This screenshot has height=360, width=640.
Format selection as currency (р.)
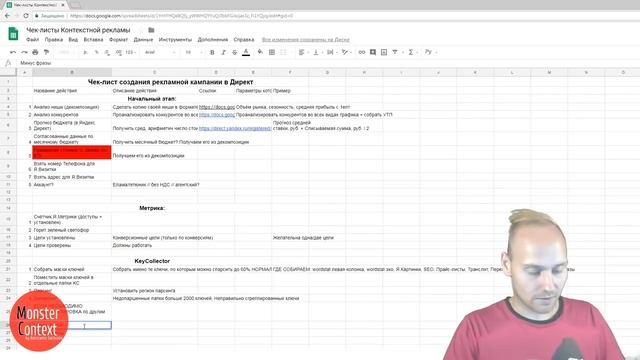[x=85, y=52]
